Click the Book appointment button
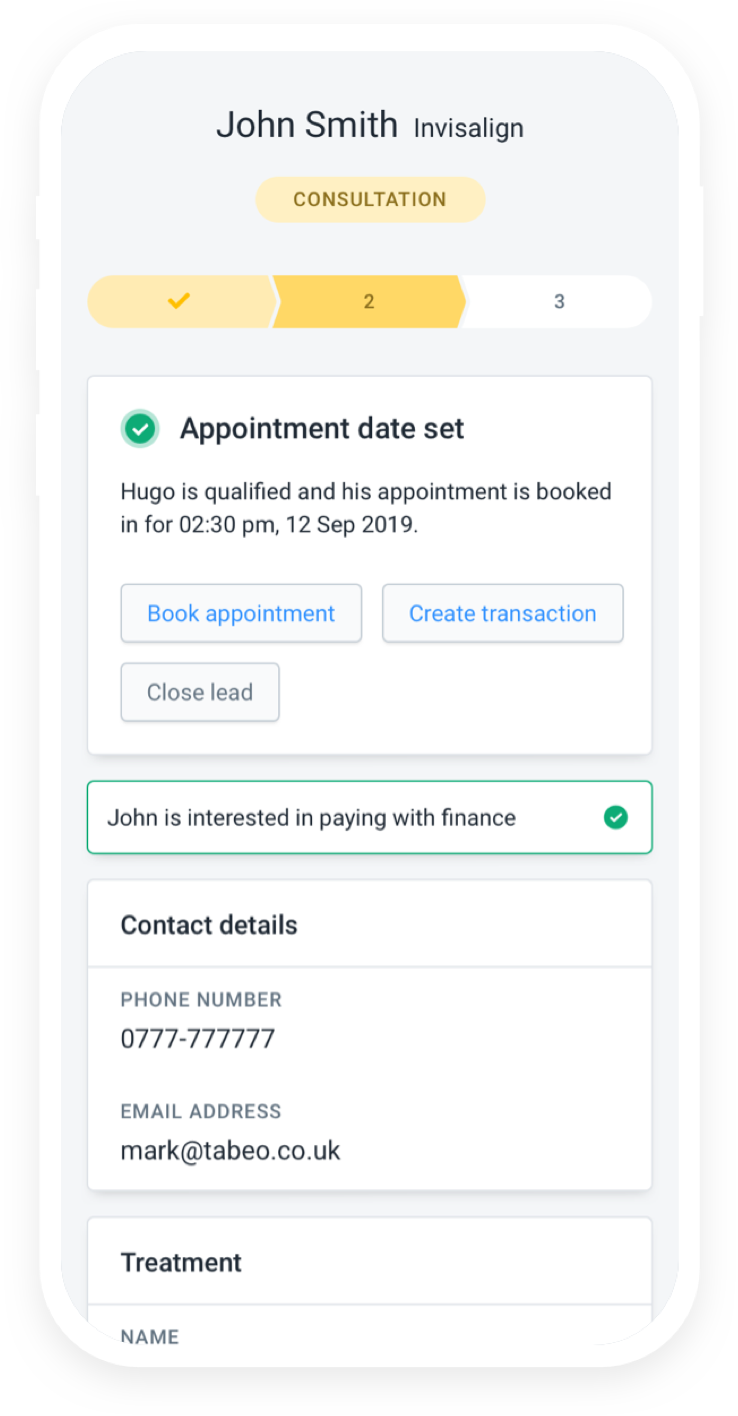This screenshot has height=1416, width=738. coord(241,613)
